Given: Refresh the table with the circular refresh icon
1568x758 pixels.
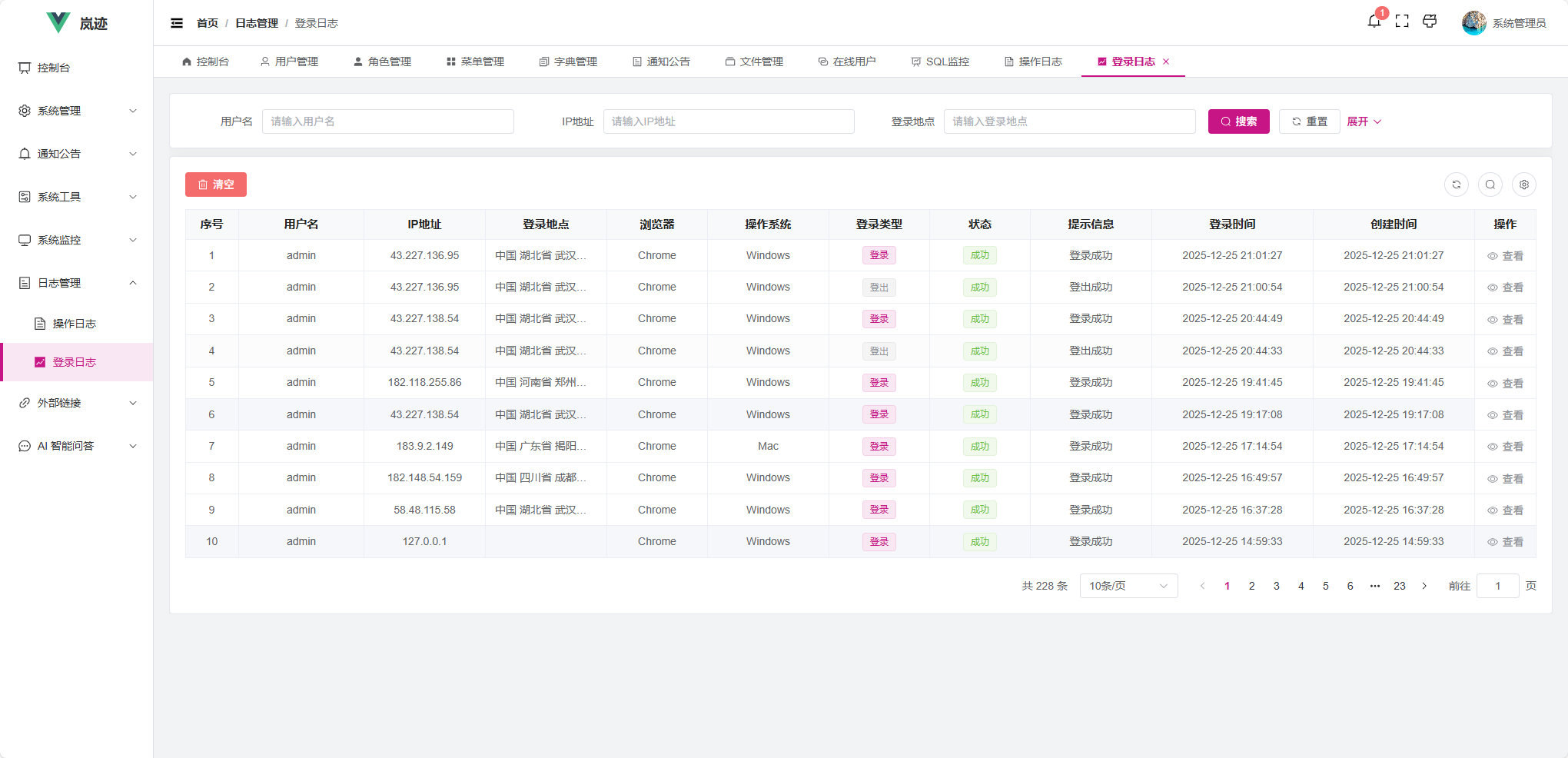Looking at the screenshot, I should tap(1457, 185).
